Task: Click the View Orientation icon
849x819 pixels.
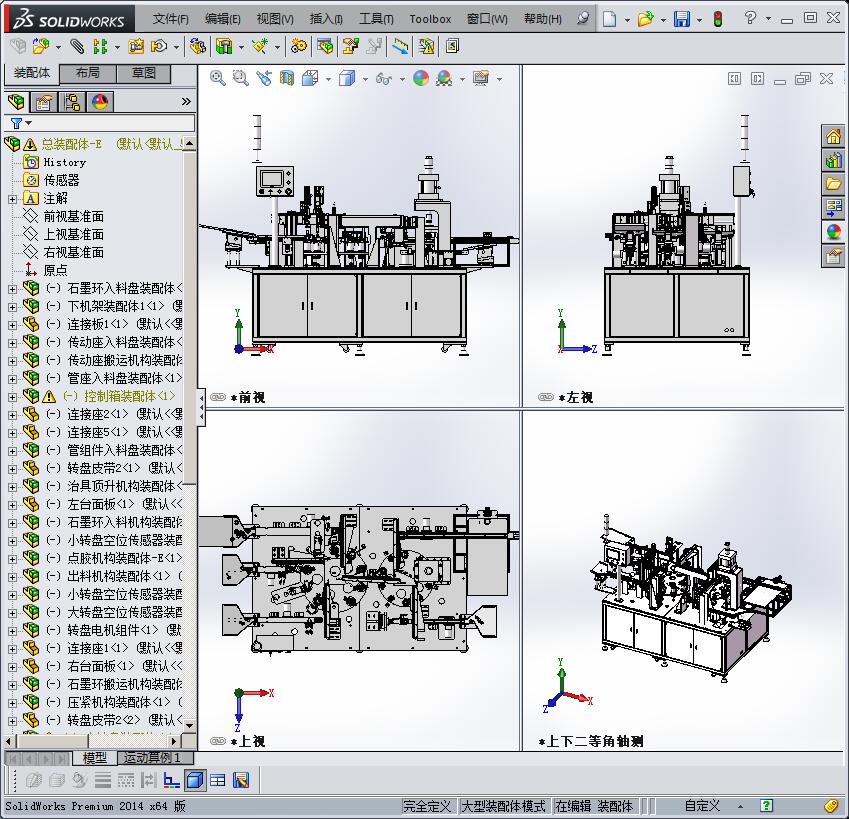Action: 310,78
